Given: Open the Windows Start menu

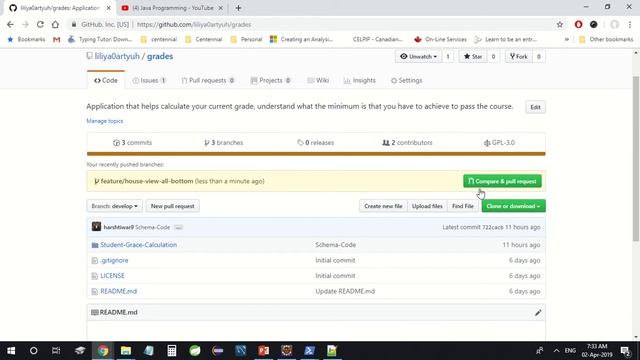Looking at the screenshot, I should point(11,351).
